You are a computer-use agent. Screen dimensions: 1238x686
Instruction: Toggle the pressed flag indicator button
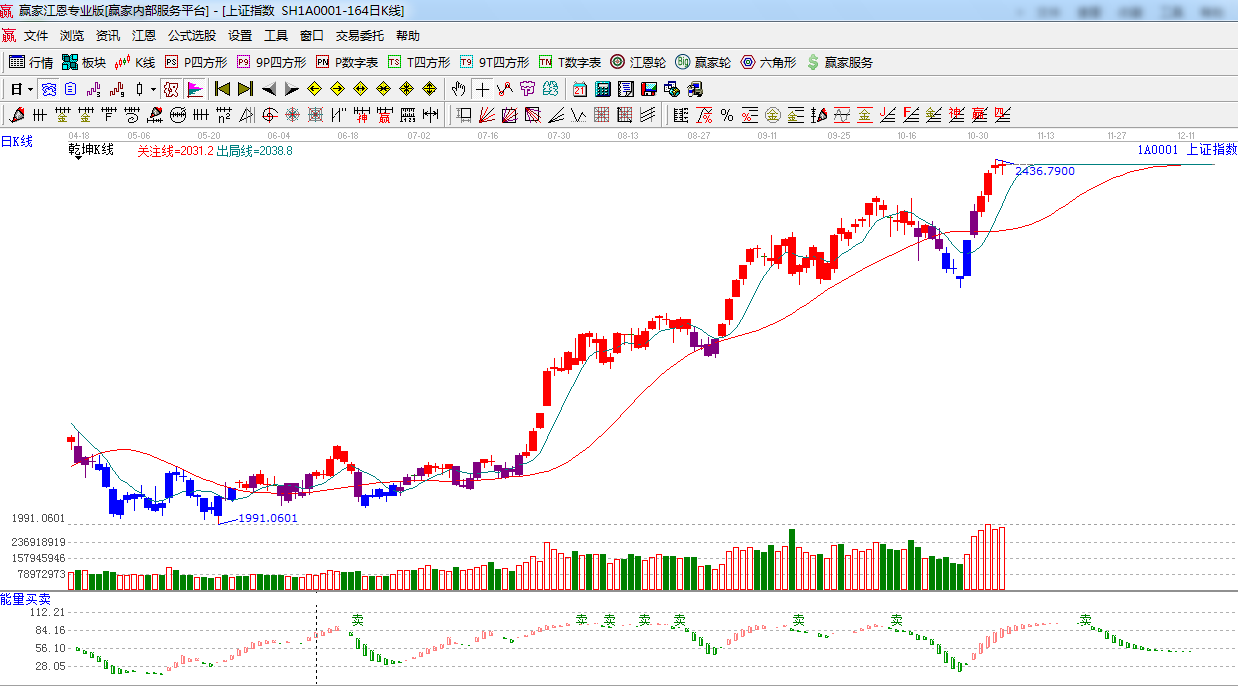pyautogui.click(x=194, y=89)
